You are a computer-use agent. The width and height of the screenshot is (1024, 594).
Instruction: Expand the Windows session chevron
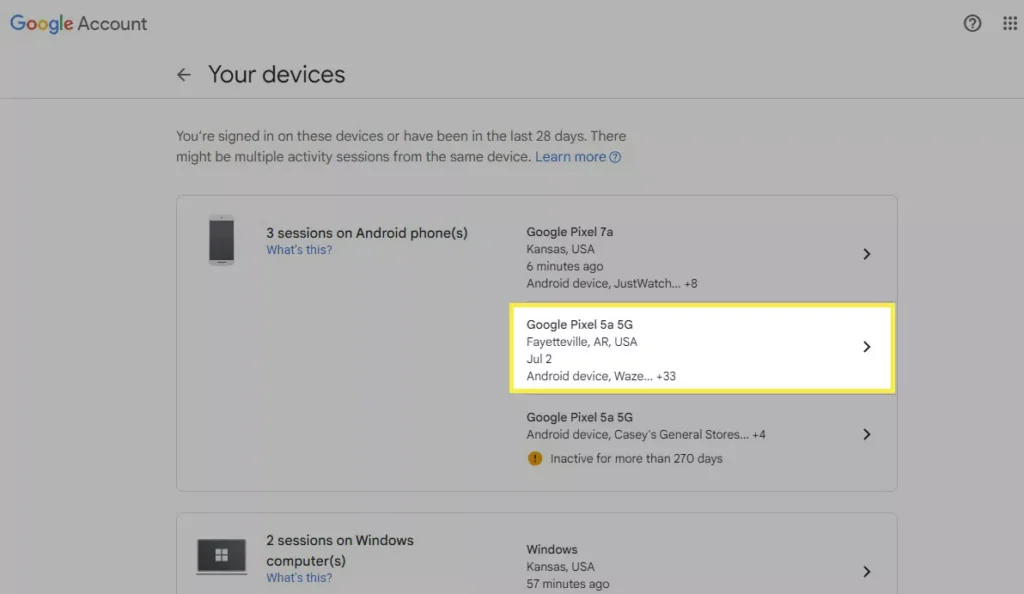pyautogui.click(x=867, y=572)
